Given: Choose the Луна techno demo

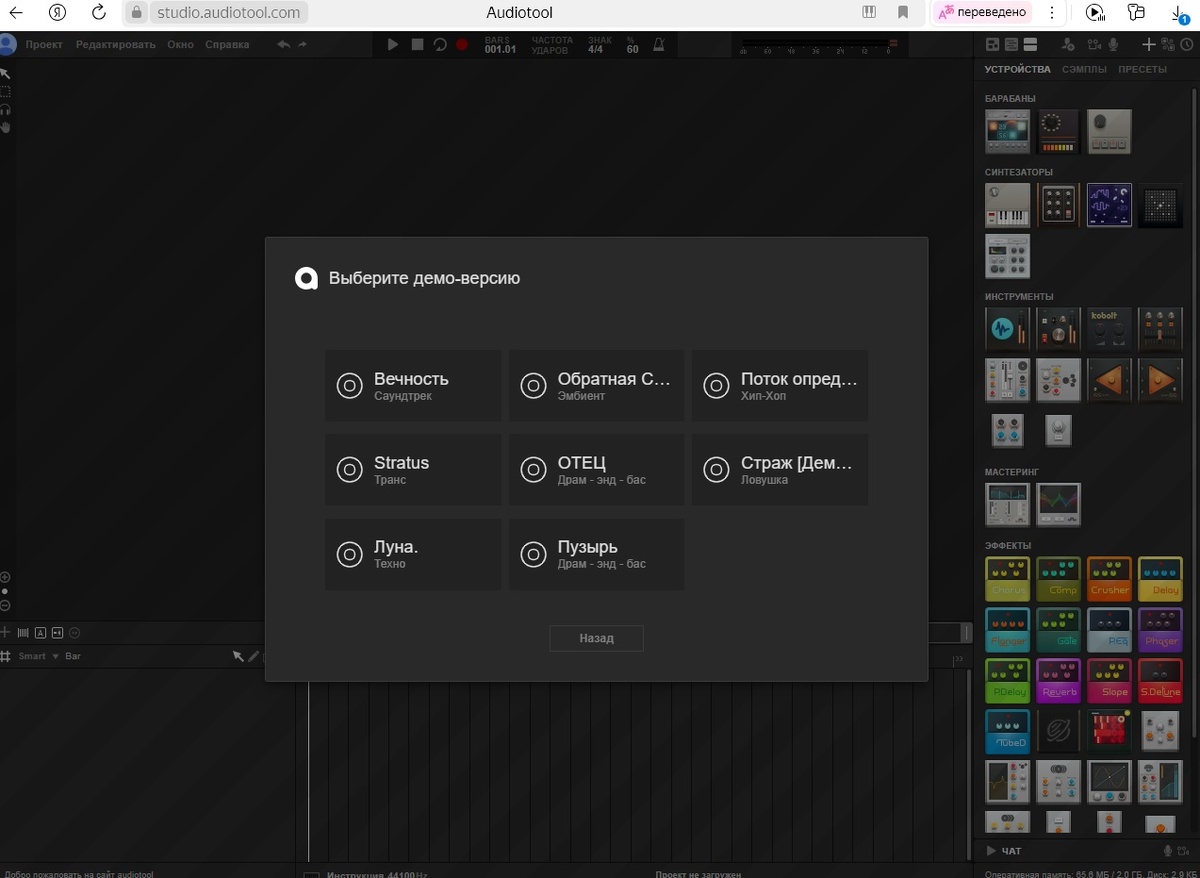Looking at the screenshot, I should click(x=413, y=553).
